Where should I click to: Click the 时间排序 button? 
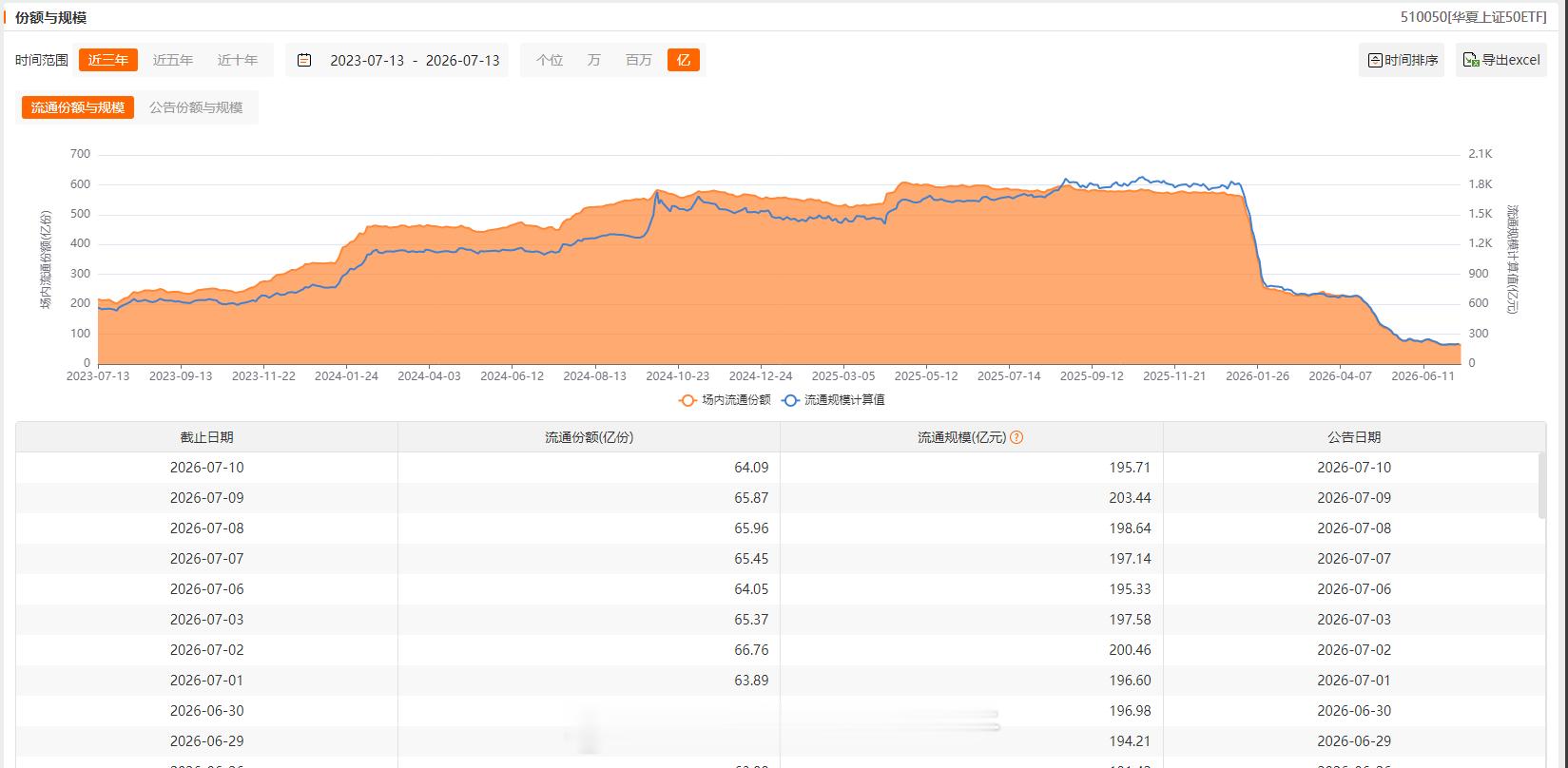pos(1402,60)
